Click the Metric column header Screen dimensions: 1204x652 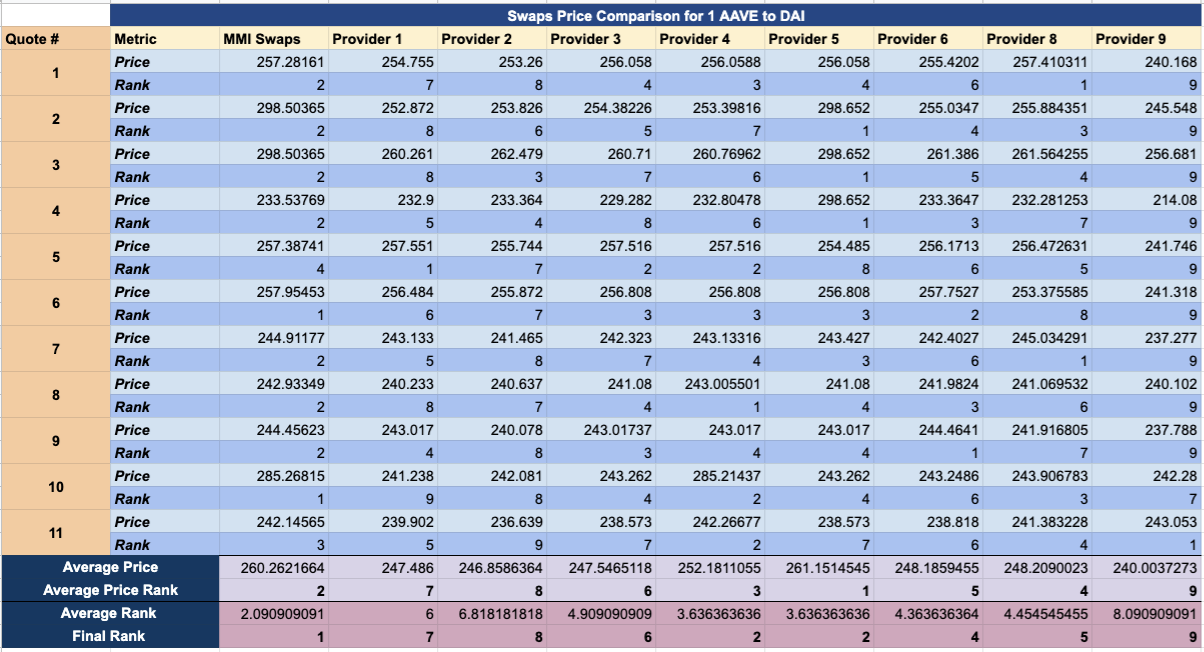pyautogui.click(x=164, y=39)
